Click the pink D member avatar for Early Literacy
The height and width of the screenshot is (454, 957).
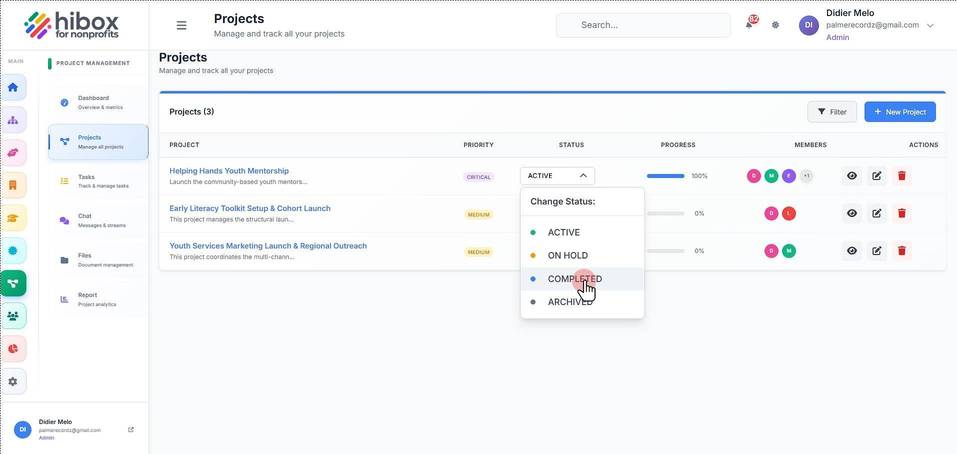pyautogui.click(x=771, y=214)
